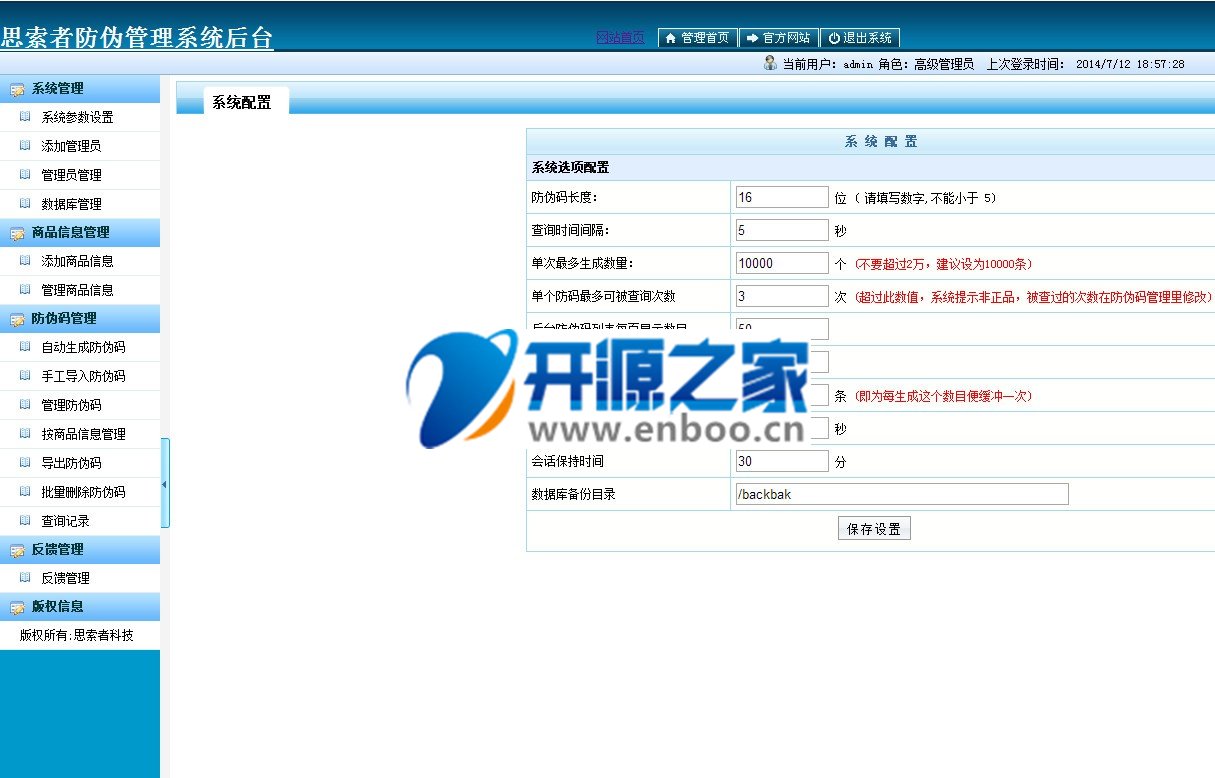The height and width of the screenshot is (778, 1215).
Task: Click book icon next to 管理员管理
Action: [x=25, y=174]
